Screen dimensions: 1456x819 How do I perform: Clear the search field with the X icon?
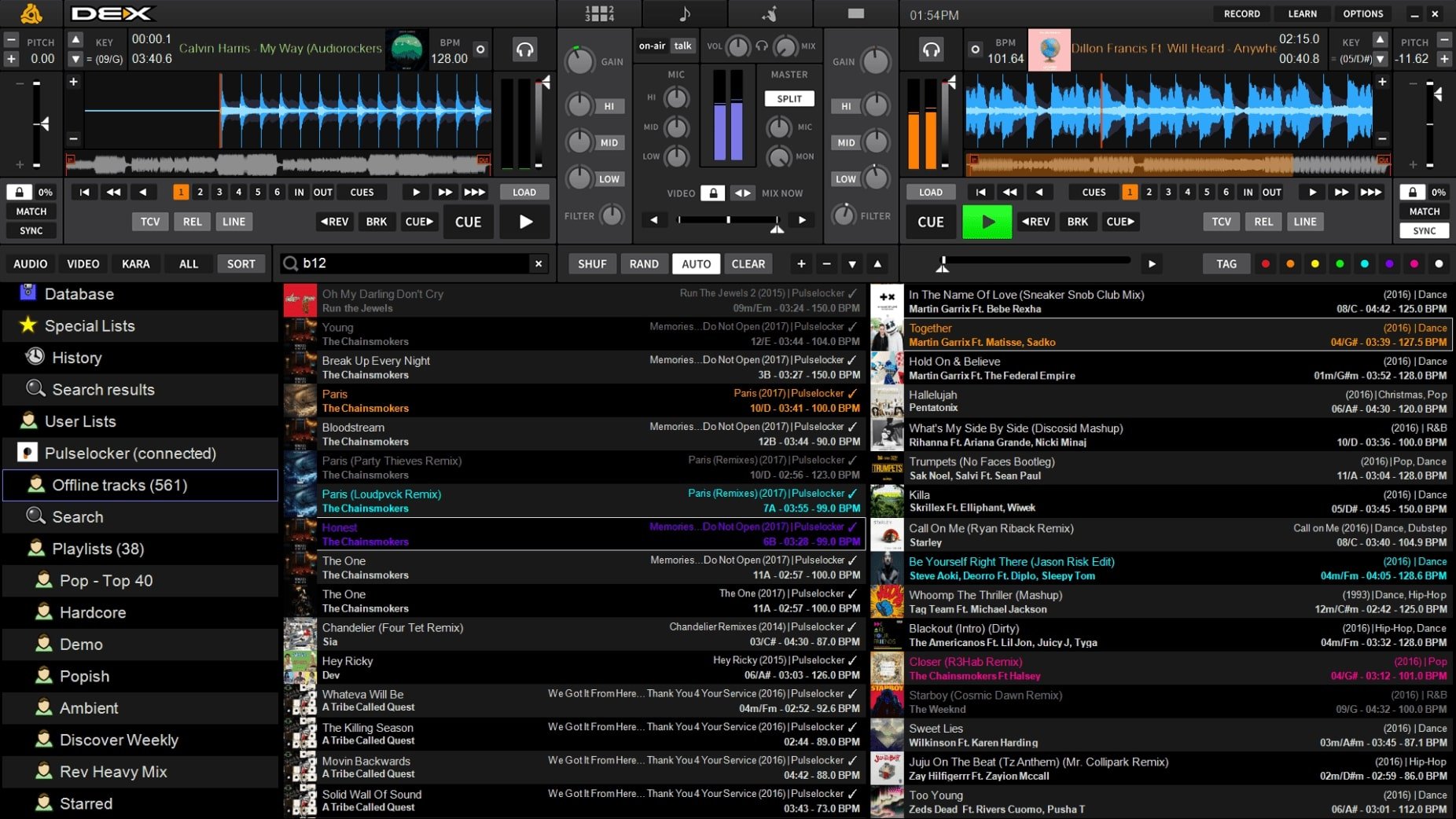539,264
